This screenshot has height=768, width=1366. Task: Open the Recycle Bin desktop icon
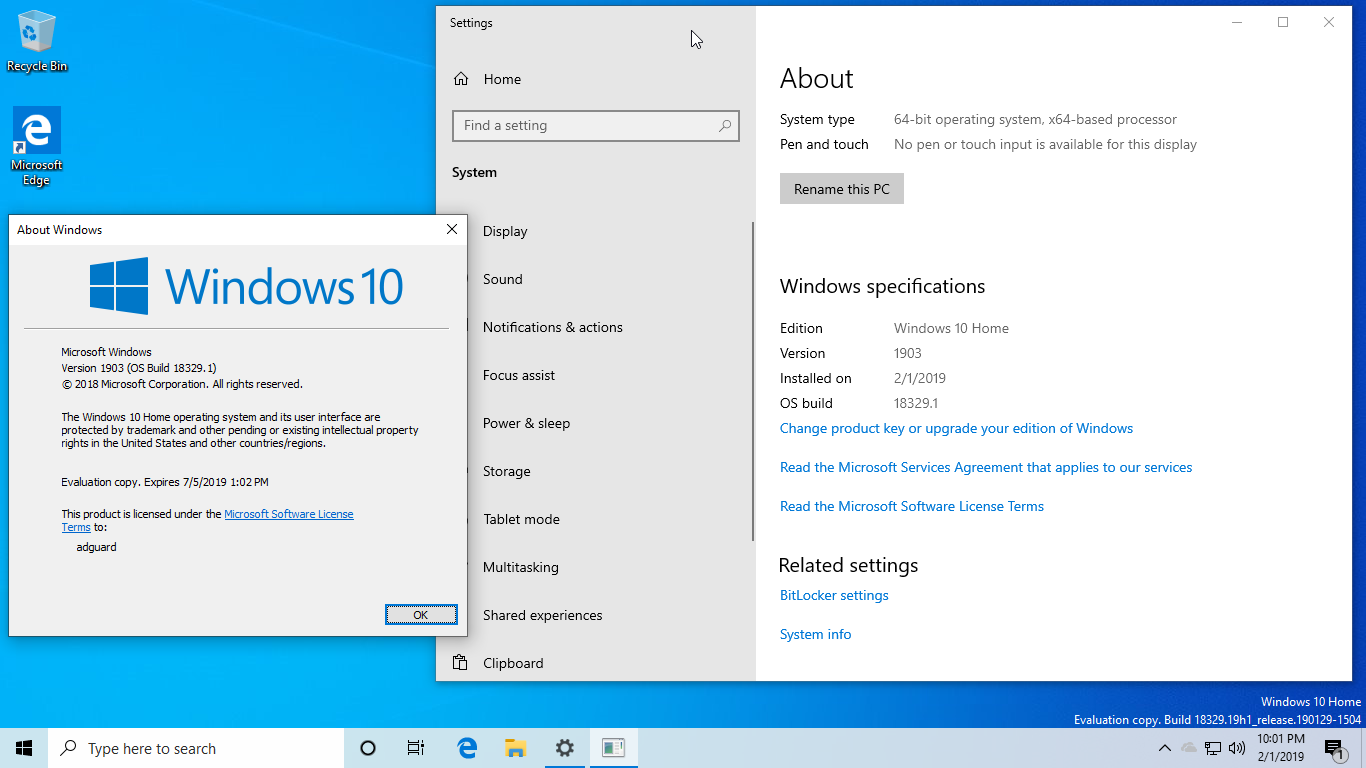37,42
